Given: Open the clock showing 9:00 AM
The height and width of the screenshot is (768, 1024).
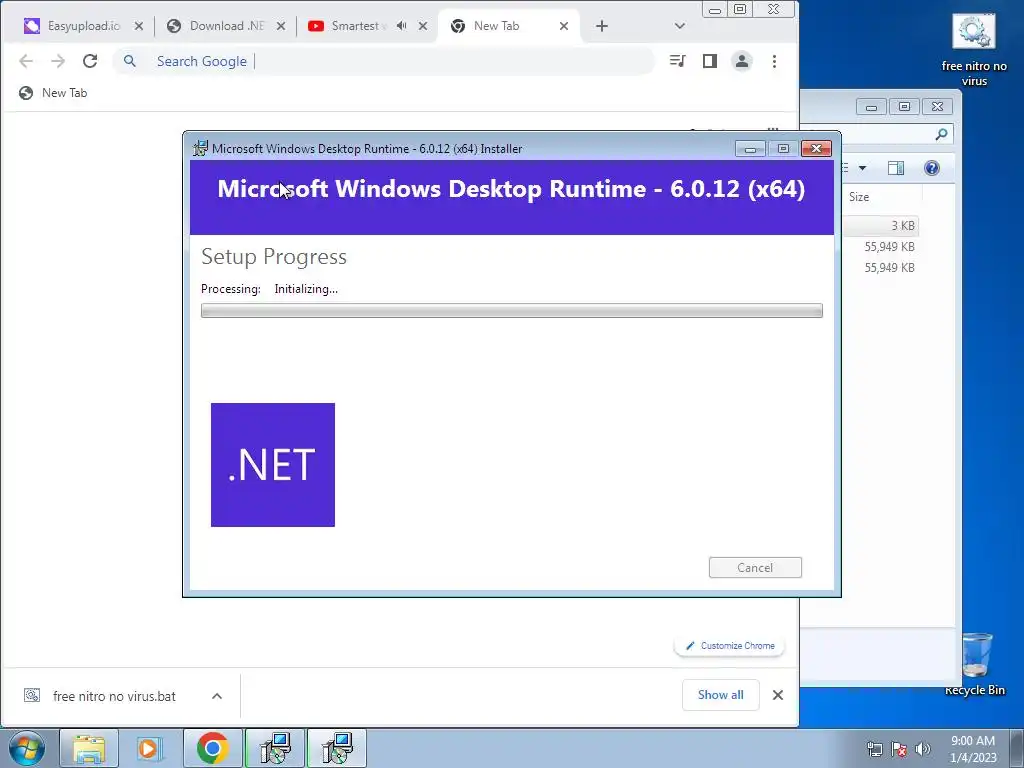Looking at the screenshot, I should click(x=972, y=749).
